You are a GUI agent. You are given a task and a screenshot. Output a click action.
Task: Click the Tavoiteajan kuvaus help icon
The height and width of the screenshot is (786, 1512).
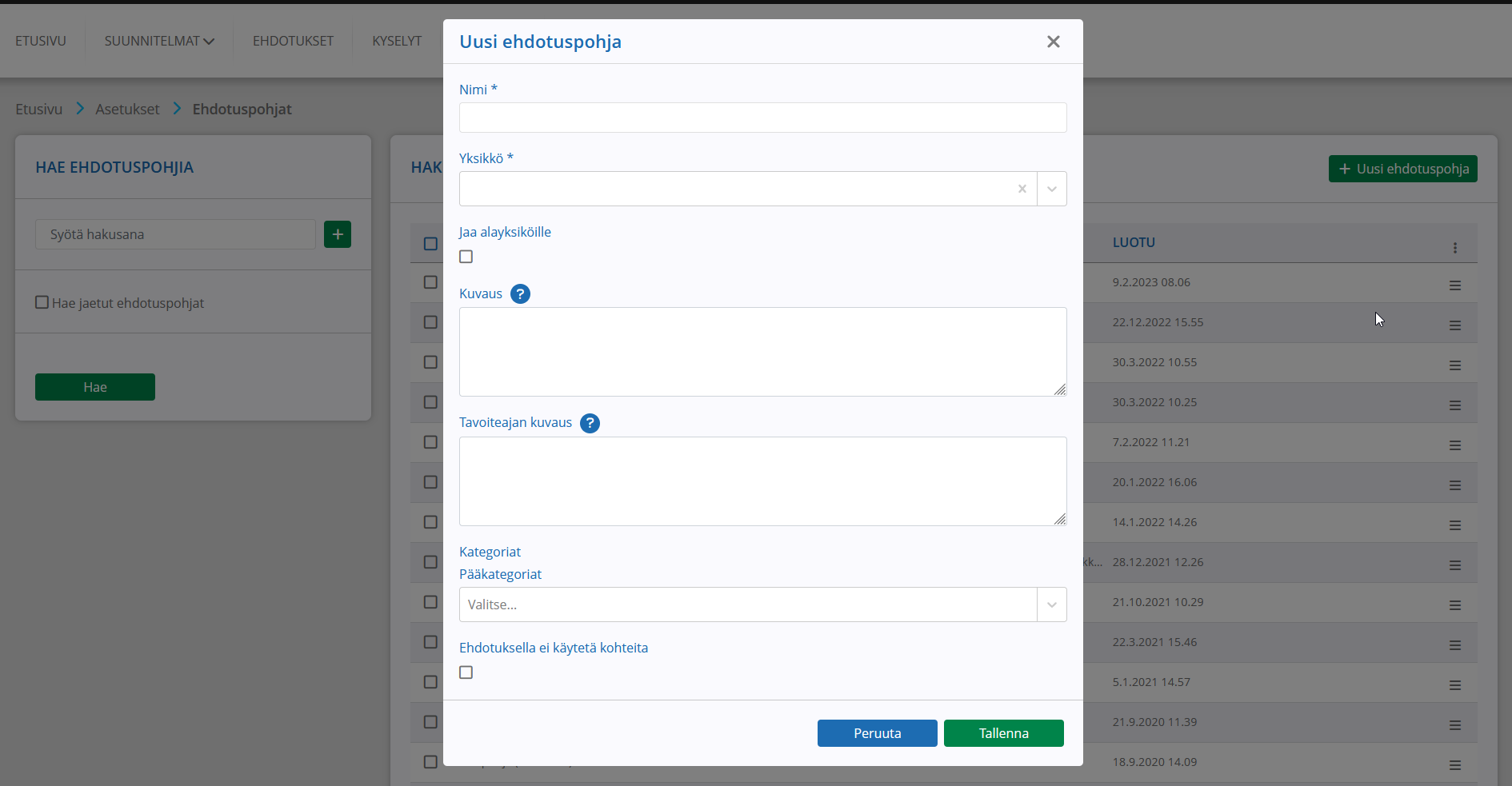590,424
